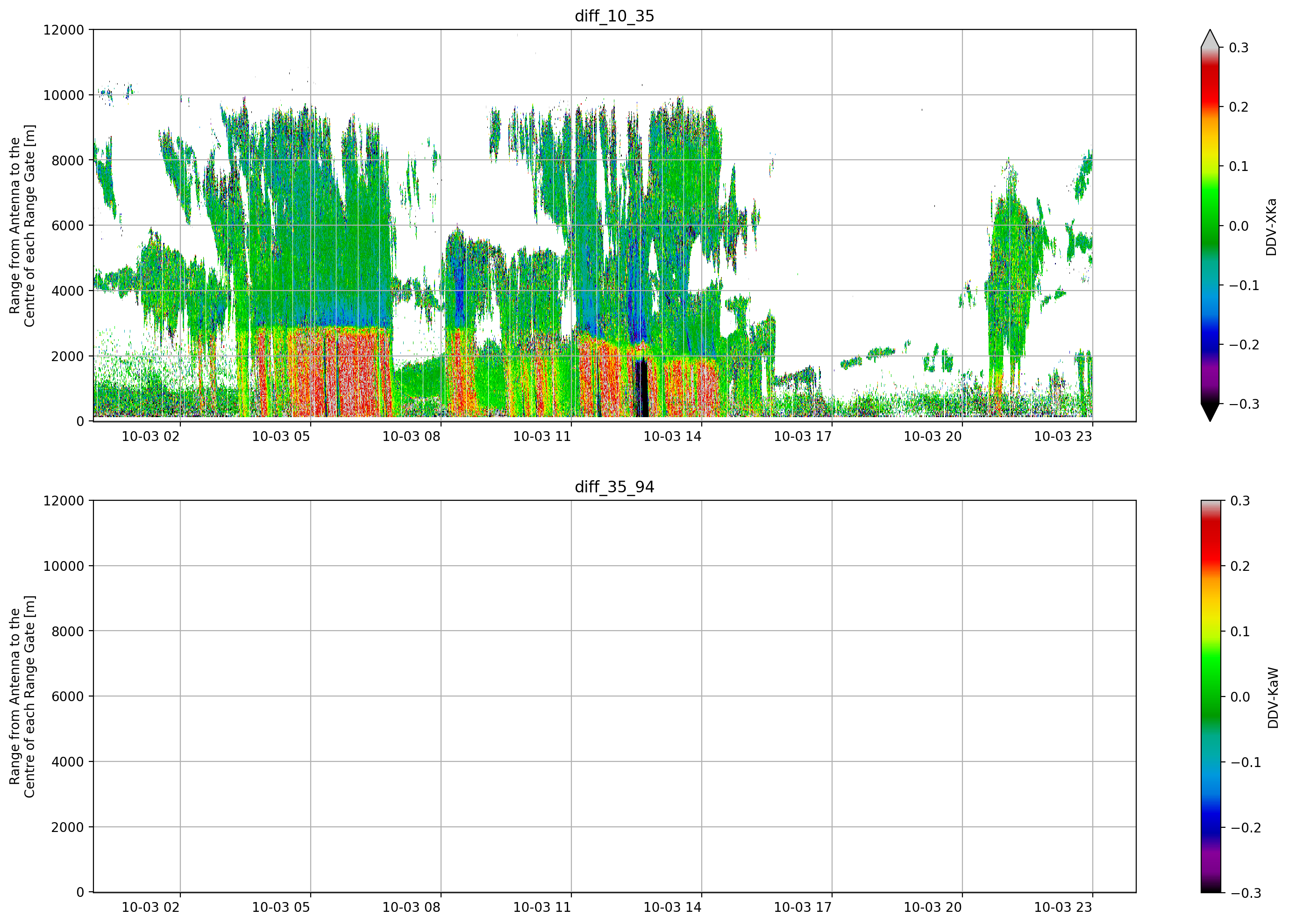Click the y-axis label of the diff_10_35 plot

(x=22, y=226)
